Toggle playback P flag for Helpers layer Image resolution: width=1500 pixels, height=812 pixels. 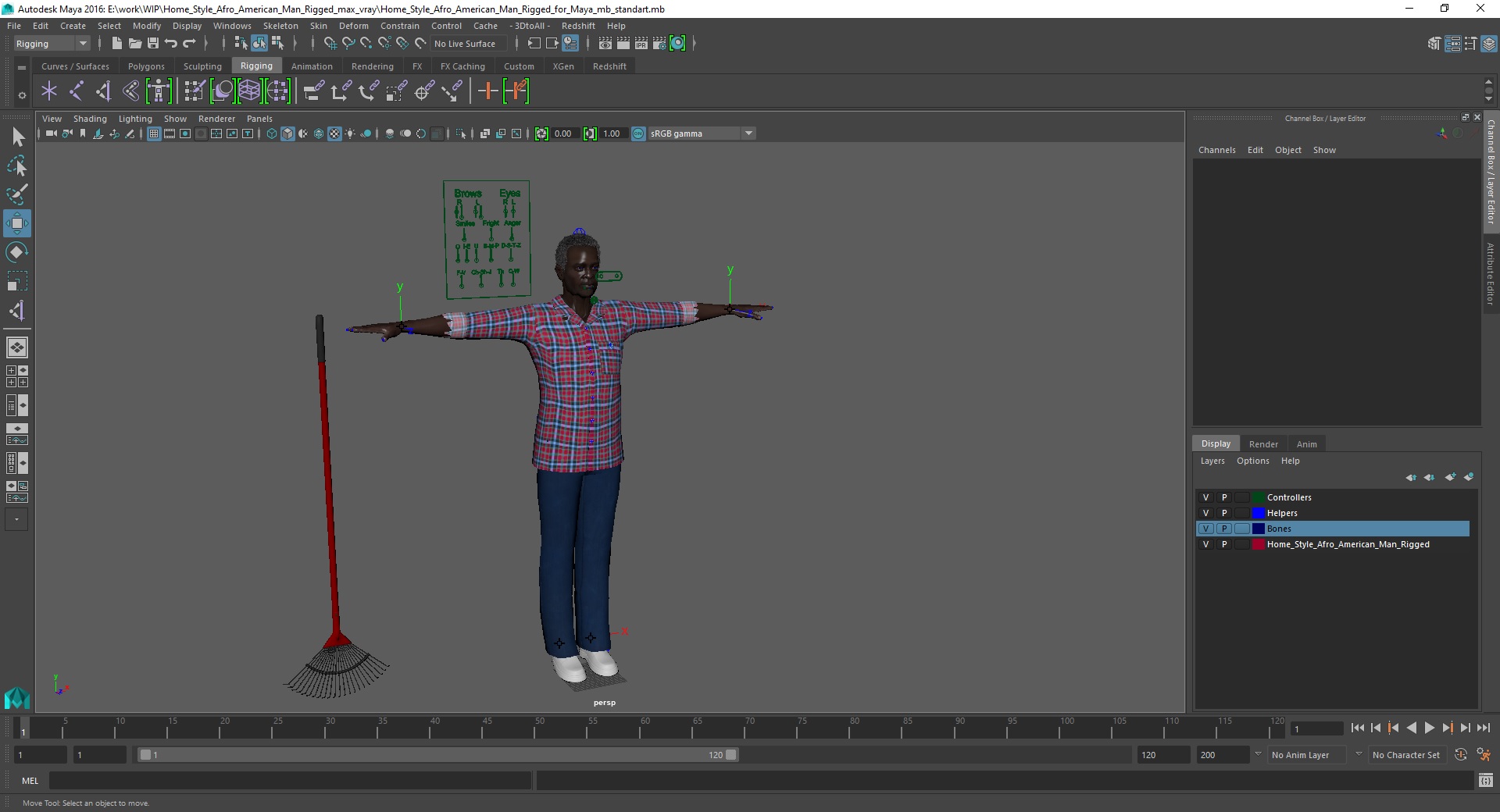tap(1224, 513)
